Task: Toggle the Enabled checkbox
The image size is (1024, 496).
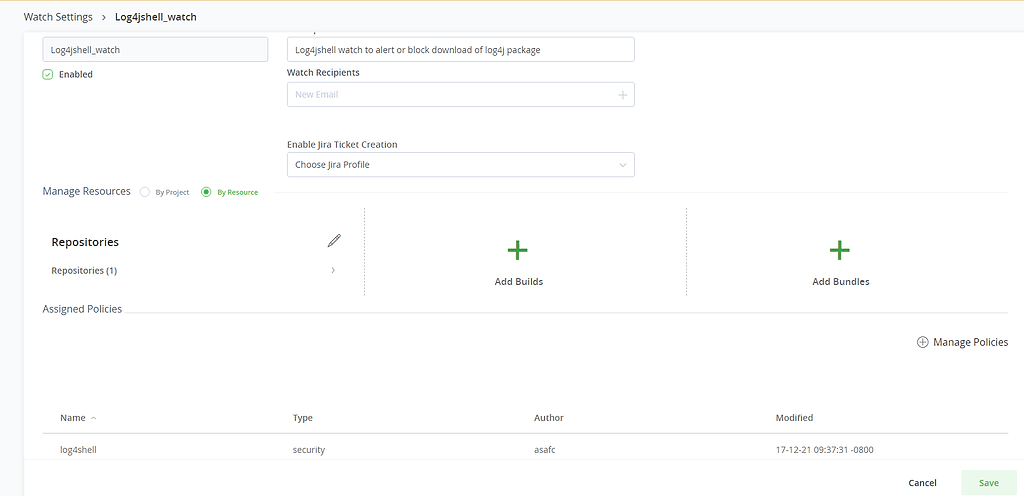Action: (48, 74)
